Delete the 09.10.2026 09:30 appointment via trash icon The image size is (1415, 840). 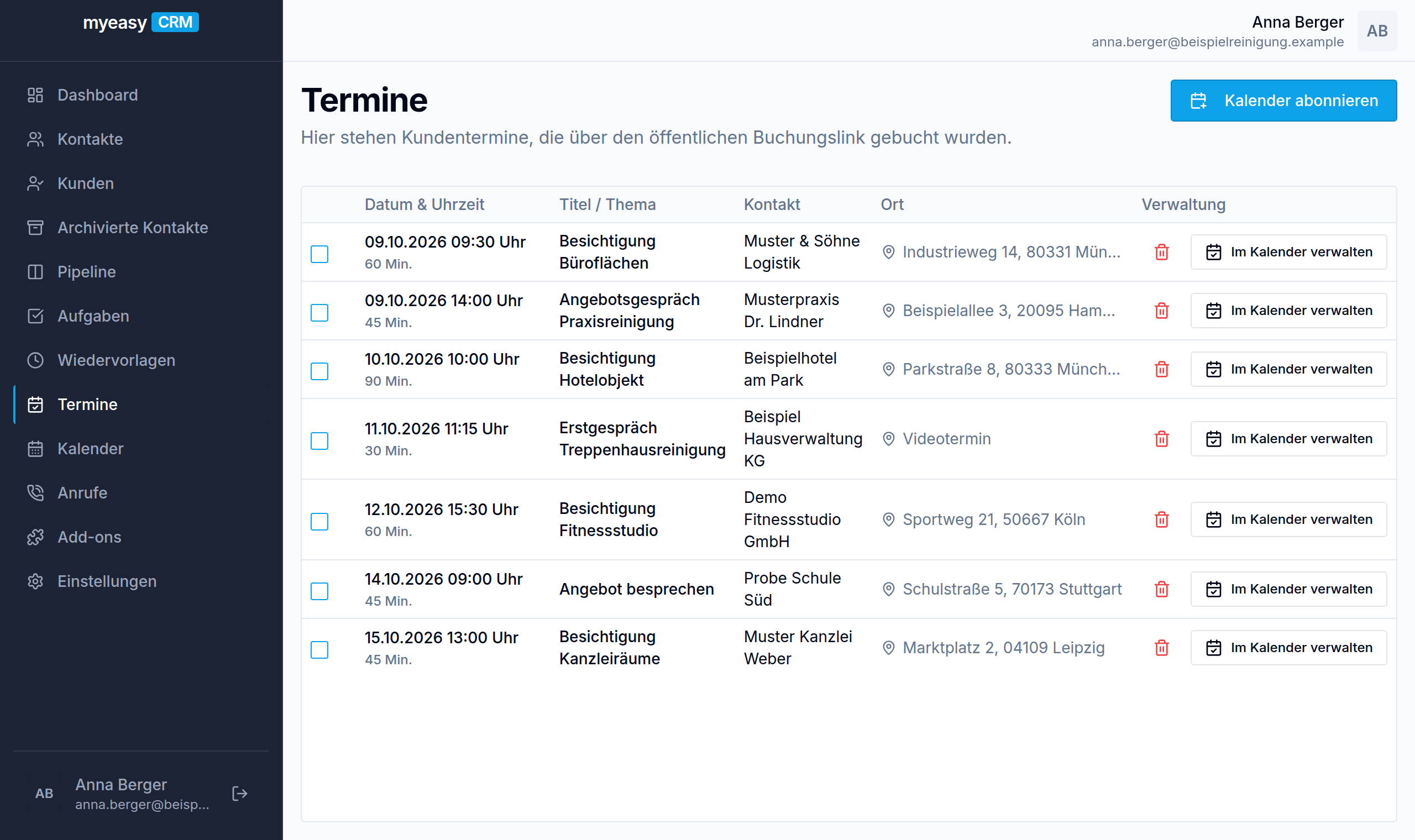(1161, 252)
